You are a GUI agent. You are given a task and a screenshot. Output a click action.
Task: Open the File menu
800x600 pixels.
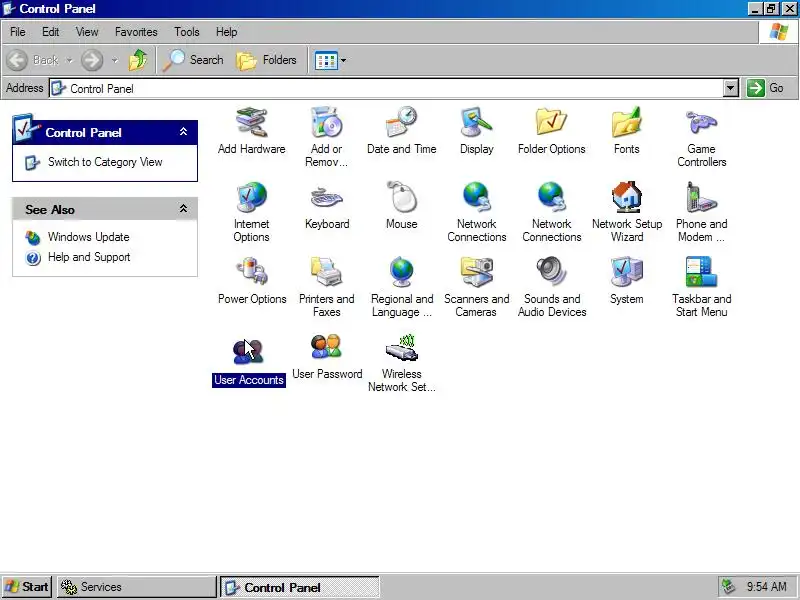17,32
